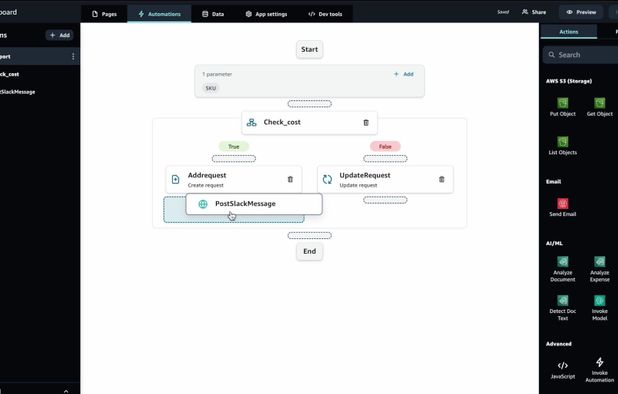Click the Share button
Image resolution: width=618 pixels, height=394 pixels.
[x=534, y=12]
